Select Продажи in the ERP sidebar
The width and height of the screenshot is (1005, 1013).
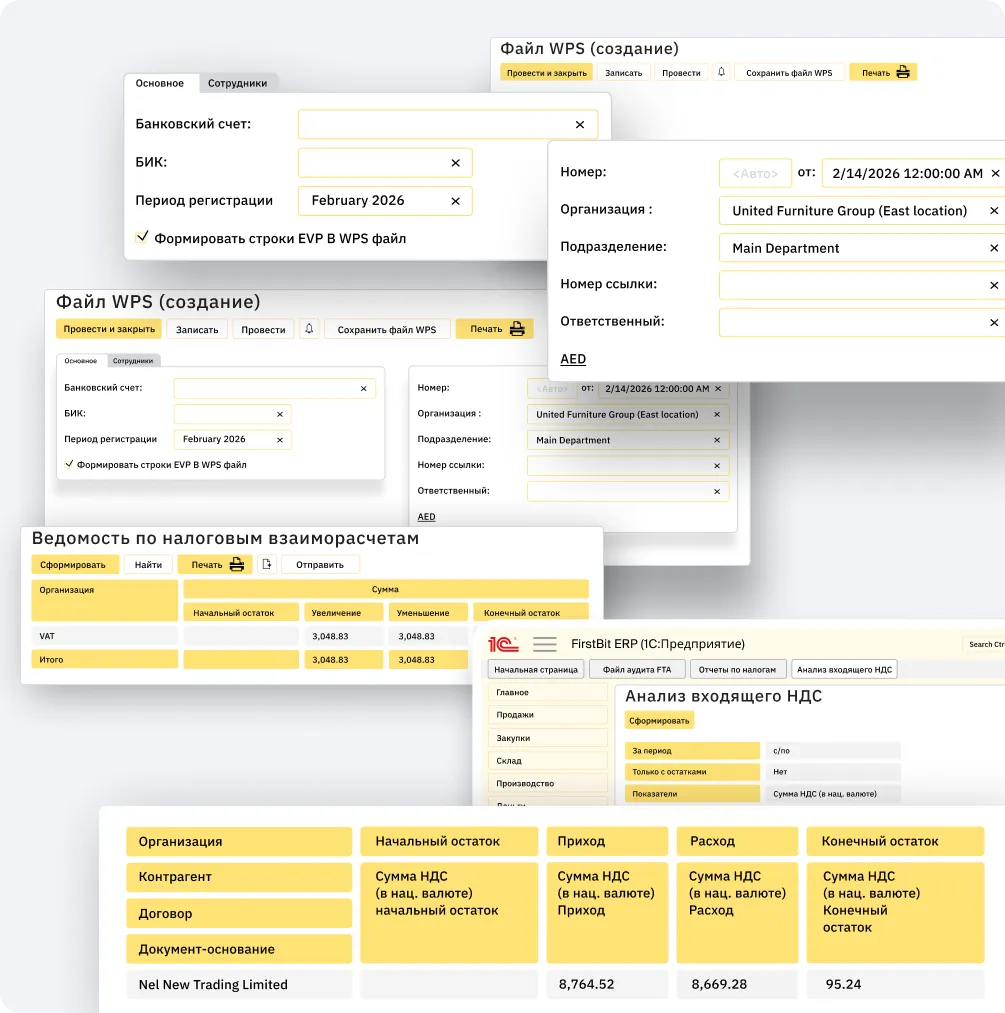(515, 715)
